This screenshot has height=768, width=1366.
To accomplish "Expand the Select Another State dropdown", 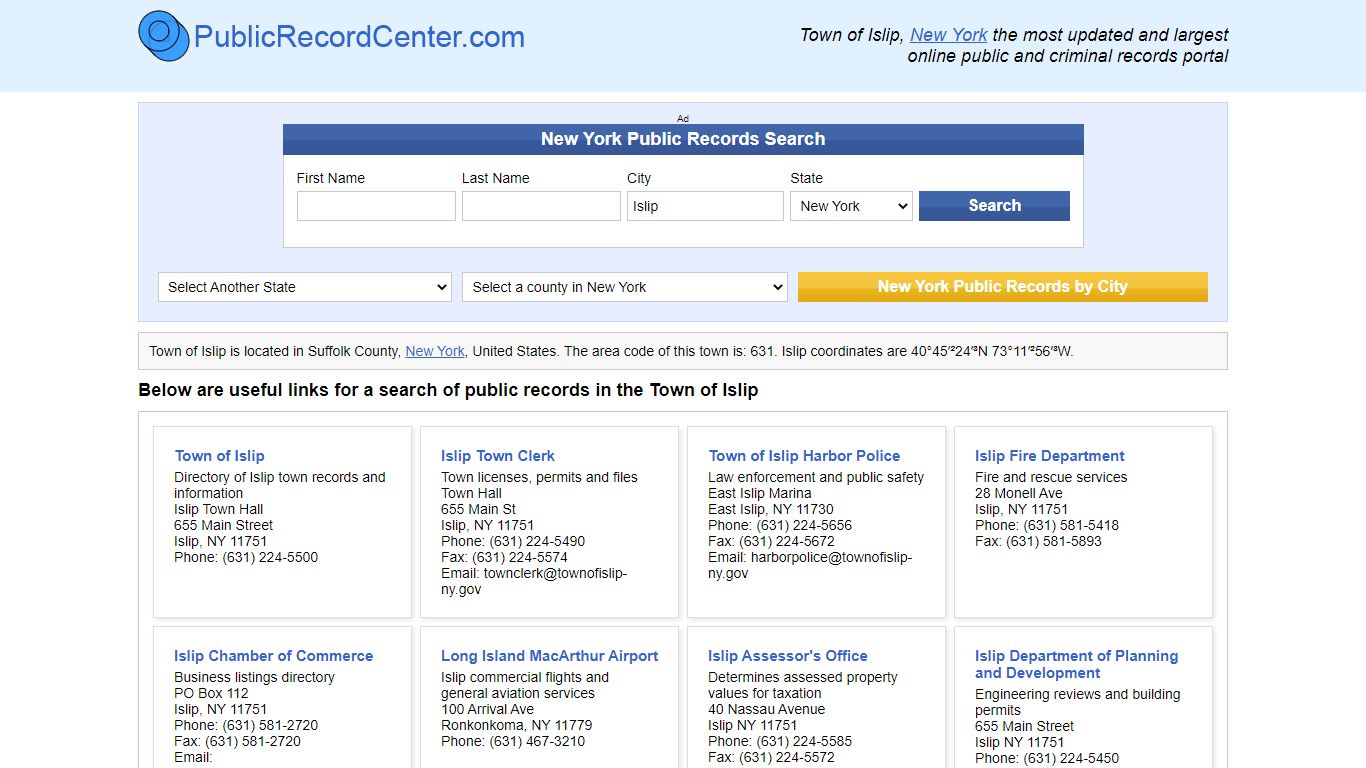I will click(305, 287).
